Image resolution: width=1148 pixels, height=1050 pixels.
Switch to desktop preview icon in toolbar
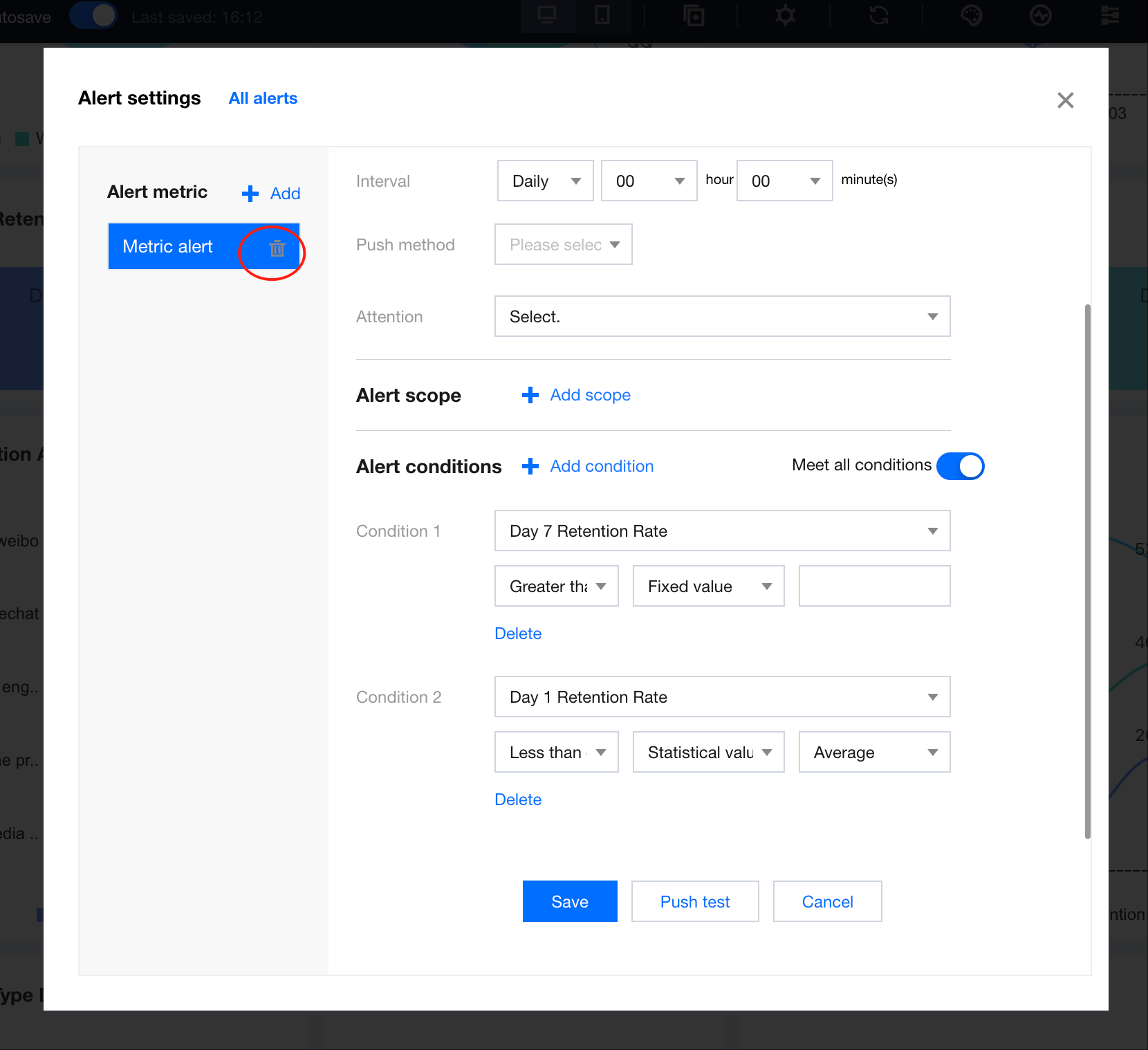pyautogui.click(x=547, y=15)
